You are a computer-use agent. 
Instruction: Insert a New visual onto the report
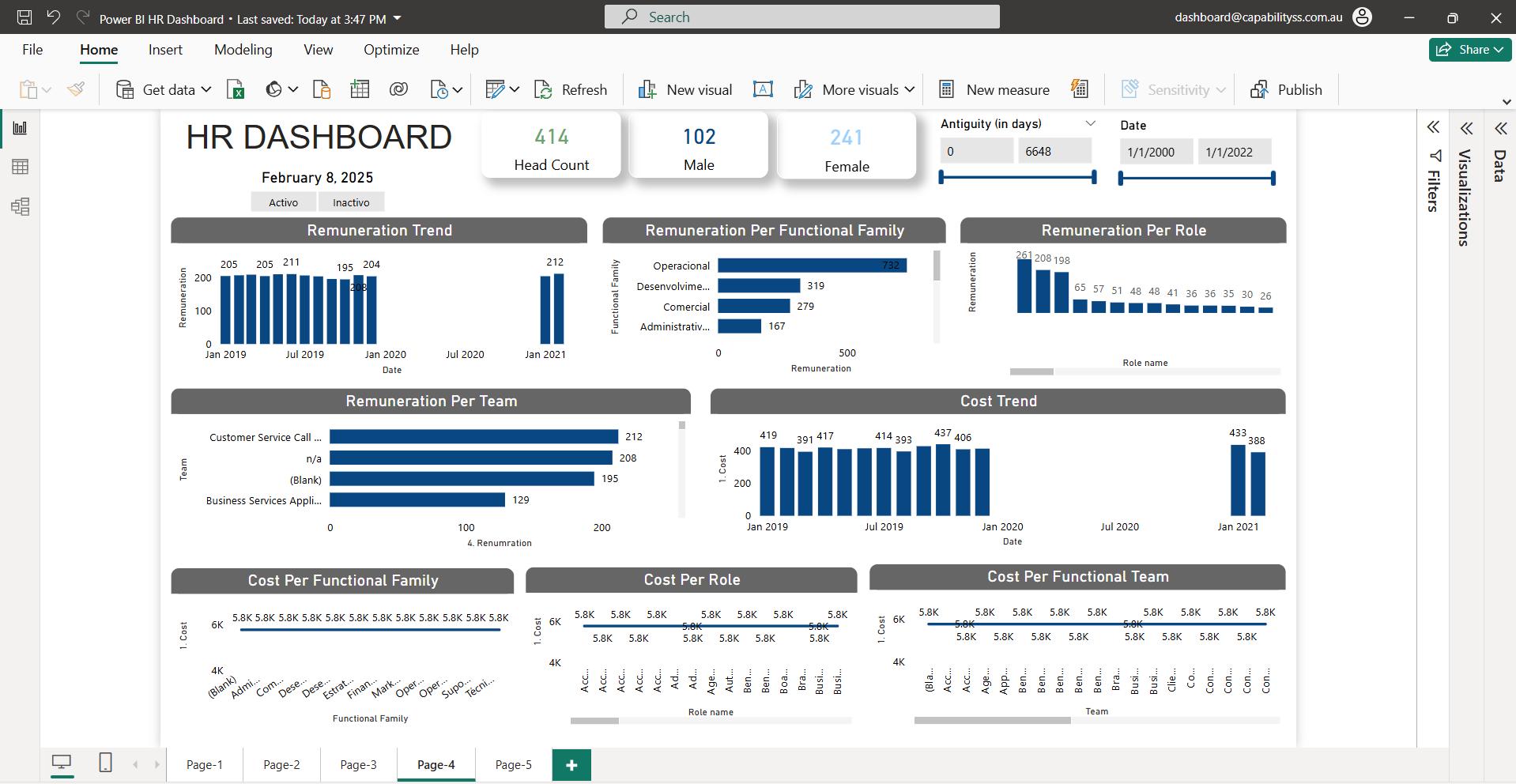click(686, 89)
